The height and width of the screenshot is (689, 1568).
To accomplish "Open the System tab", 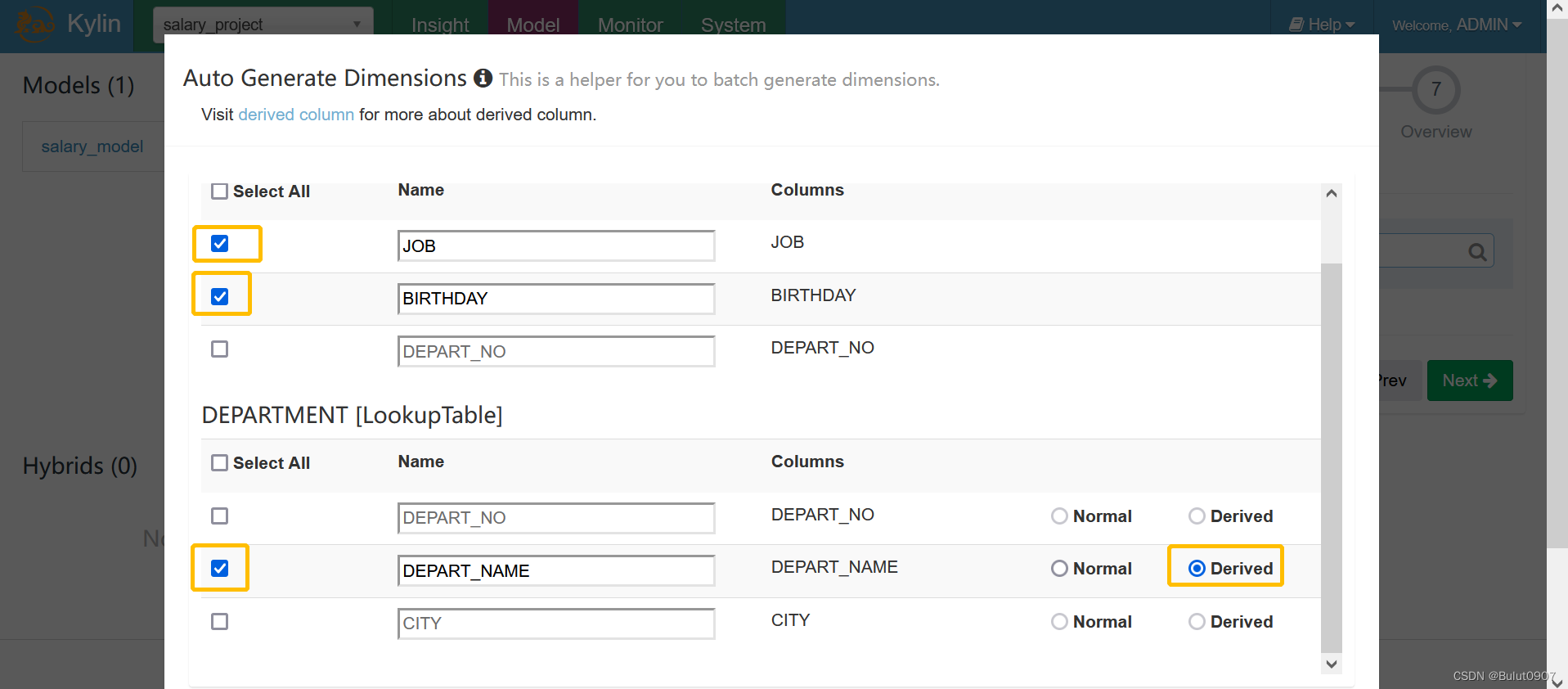I will pyautogui.click(x=734, y=25).
